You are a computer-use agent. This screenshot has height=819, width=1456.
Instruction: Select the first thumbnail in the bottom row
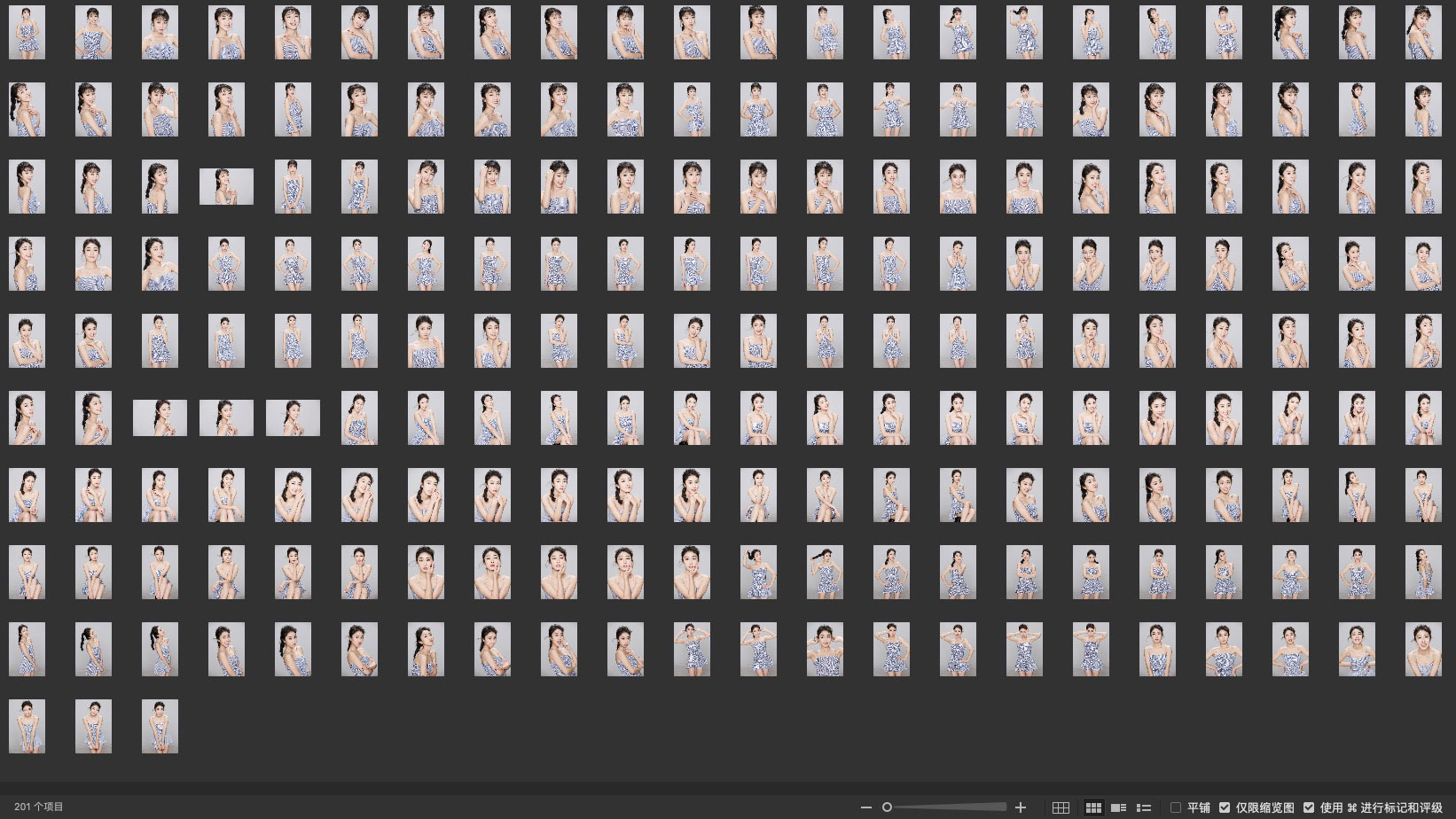click(x=27, y=726)
